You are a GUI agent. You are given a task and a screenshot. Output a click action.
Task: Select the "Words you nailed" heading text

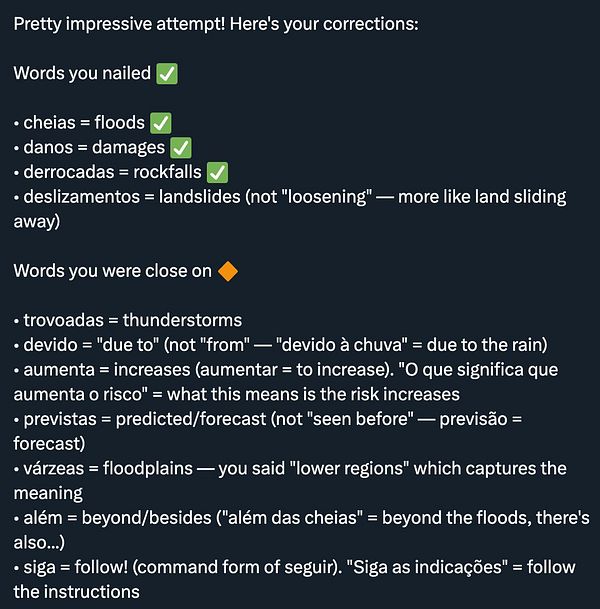pyautogui.click(x=82, y=73)
